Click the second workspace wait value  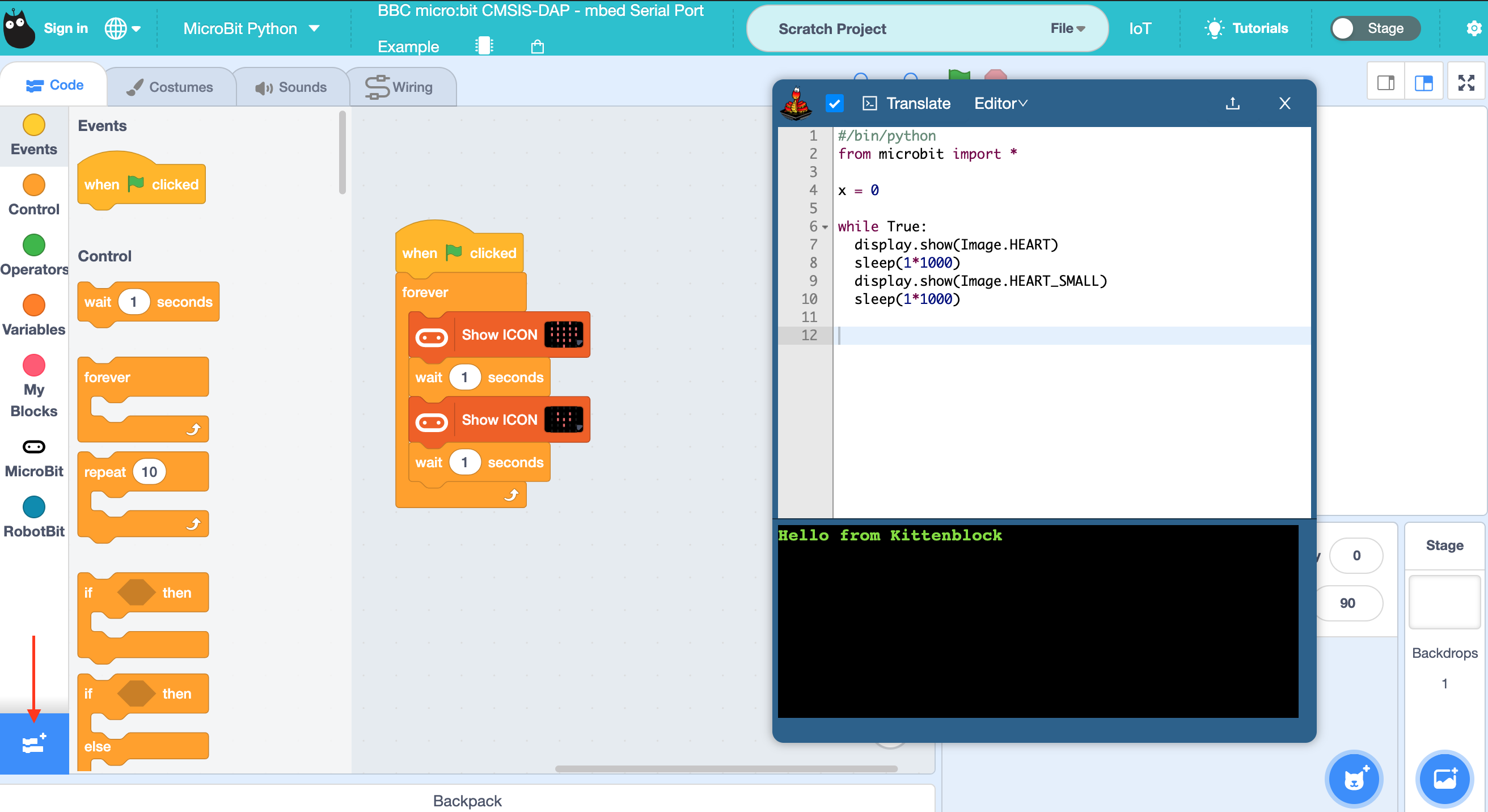pos(464,462)
